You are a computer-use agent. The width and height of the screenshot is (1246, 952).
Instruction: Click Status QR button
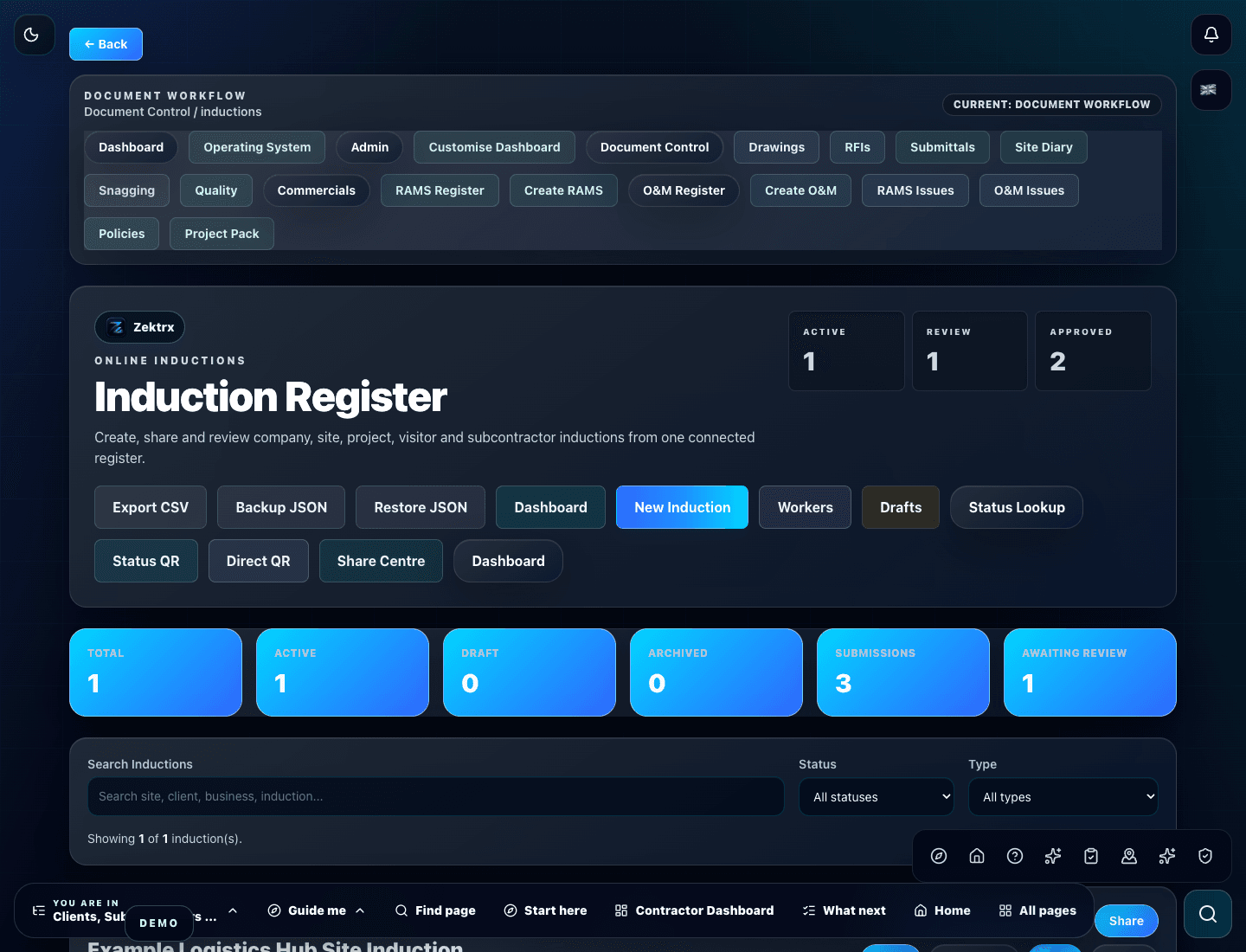point(146,561)
